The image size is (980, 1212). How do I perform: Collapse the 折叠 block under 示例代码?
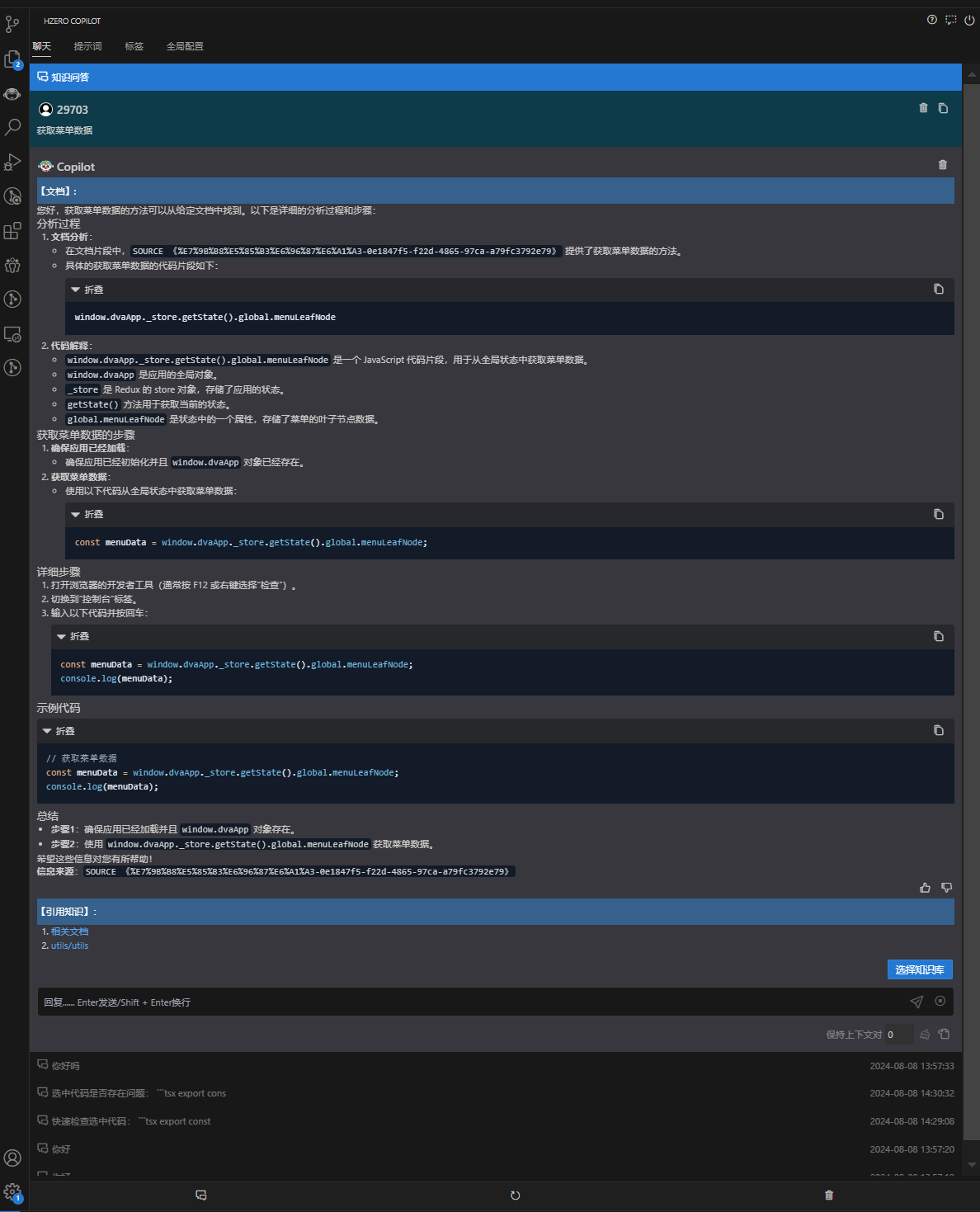click(x=59, y=731)
